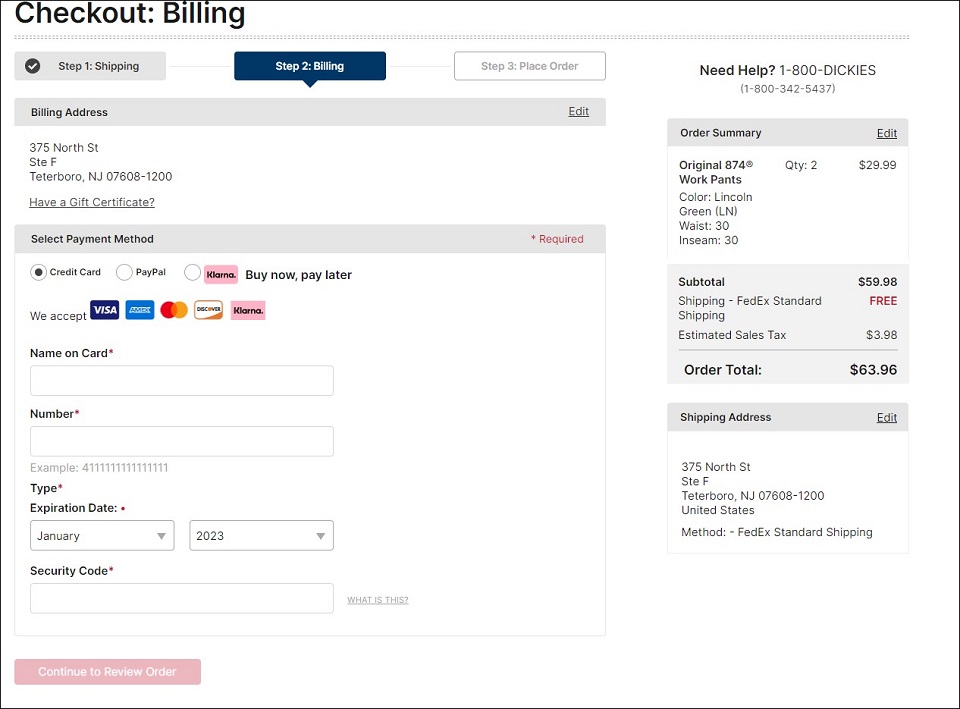The width and height of the screenshot is (960, 709).
Task: Click the Color: Lincoln Green (LN) detail
Action: tap(716, 204)
